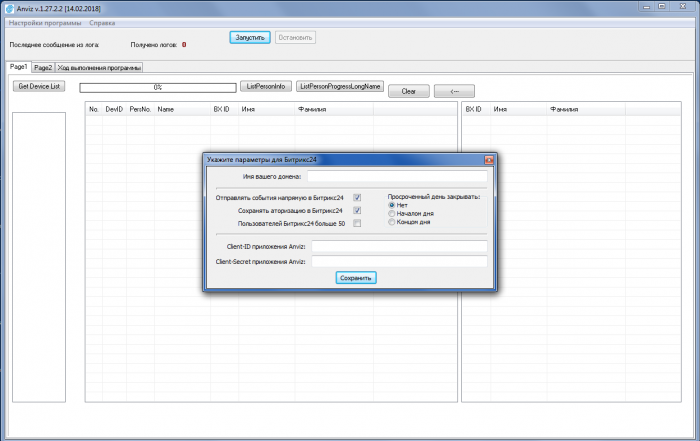Click the Получено логов counter value 0
This screenshot has height=441, width=700.
click(184, 45)
